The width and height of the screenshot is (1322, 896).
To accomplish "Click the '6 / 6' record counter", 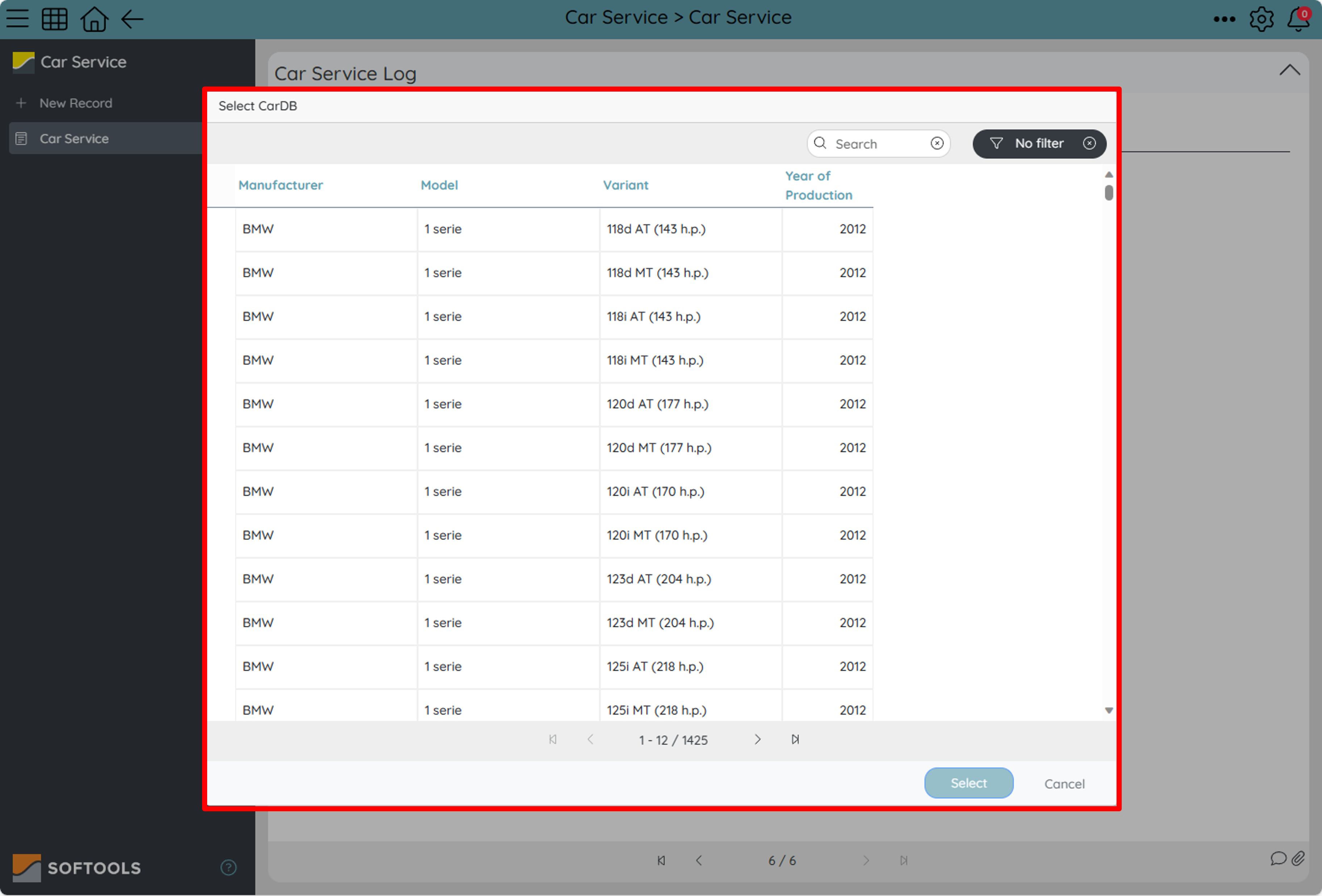I will (x=782, y=861).
